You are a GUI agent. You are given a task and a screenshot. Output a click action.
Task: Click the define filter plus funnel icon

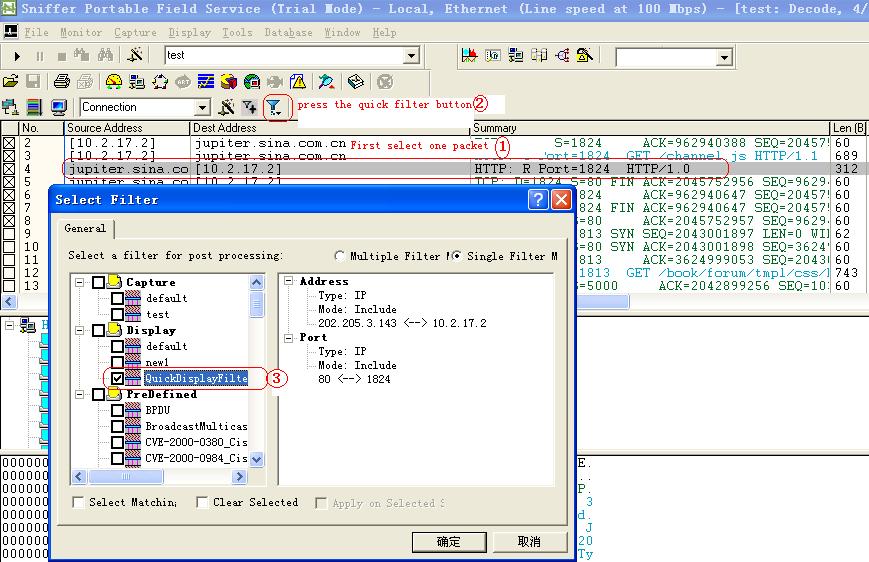pyautogui.click(x=250, y=107)
